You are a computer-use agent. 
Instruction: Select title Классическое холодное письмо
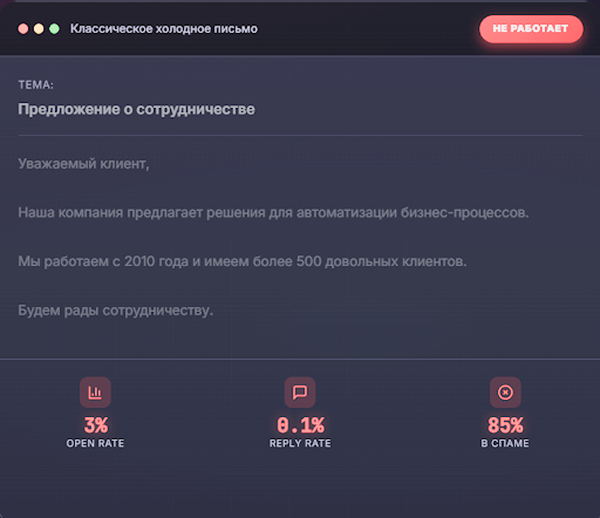[x=164, y=29]
